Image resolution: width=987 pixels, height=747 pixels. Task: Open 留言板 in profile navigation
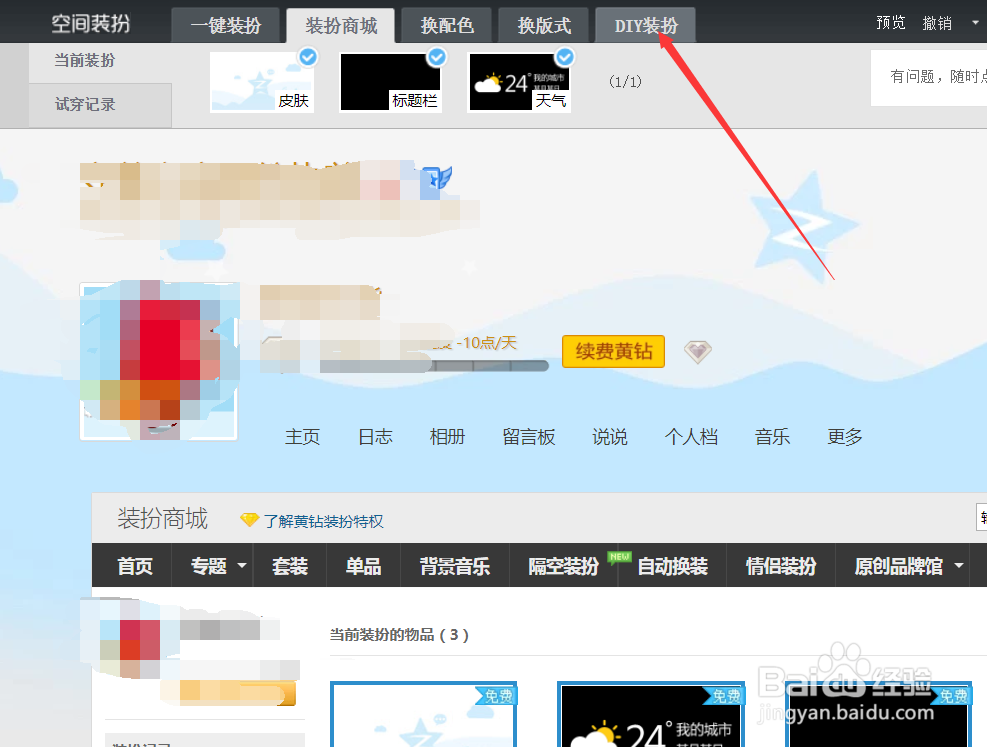tap(529, 437)
